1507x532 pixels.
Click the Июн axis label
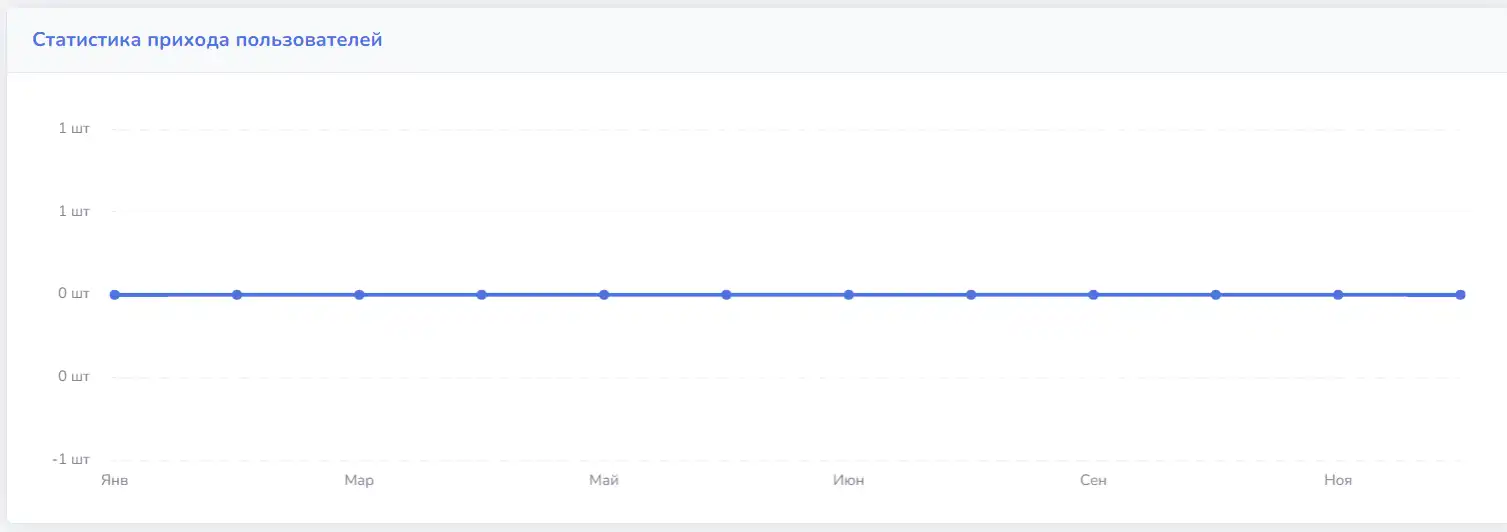click(x=849, y=481)
